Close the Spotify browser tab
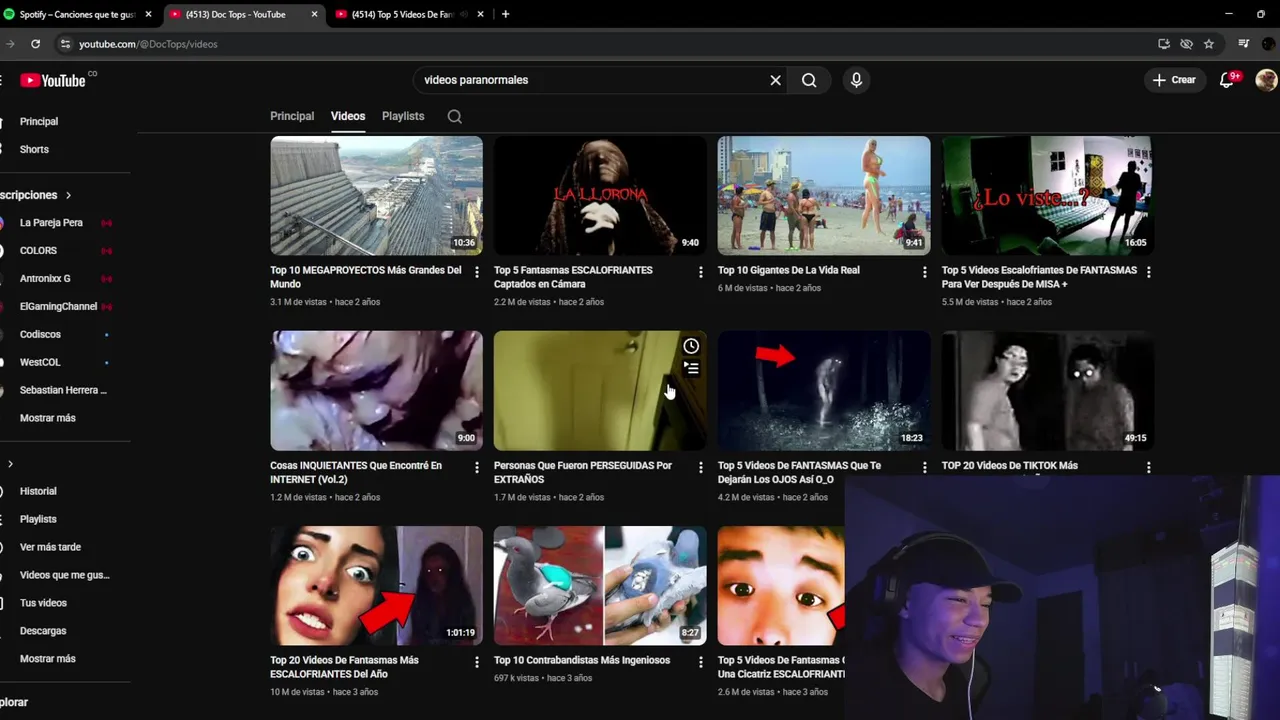 point(148,14)
